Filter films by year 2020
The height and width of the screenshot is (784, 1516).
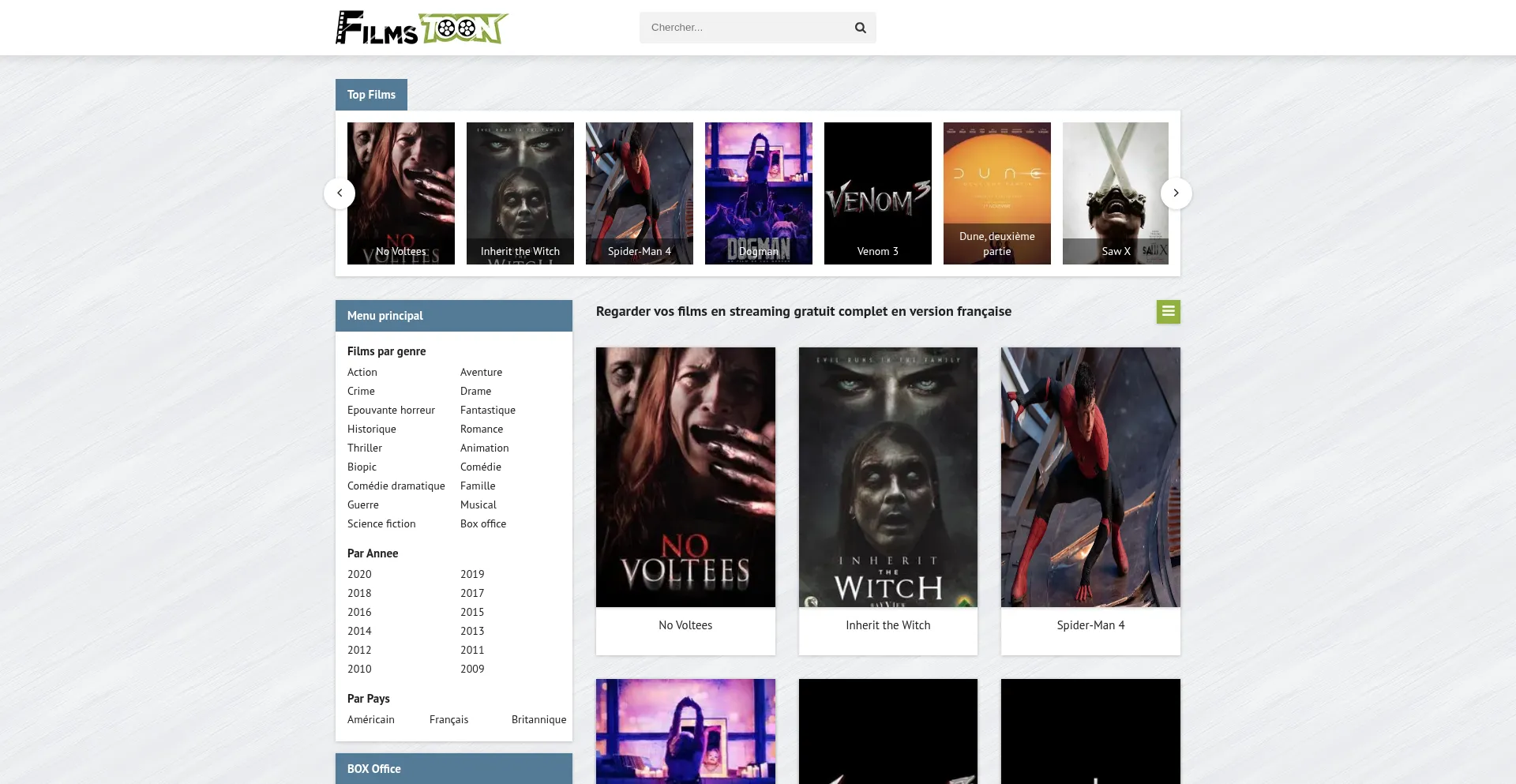coord(359,575)
